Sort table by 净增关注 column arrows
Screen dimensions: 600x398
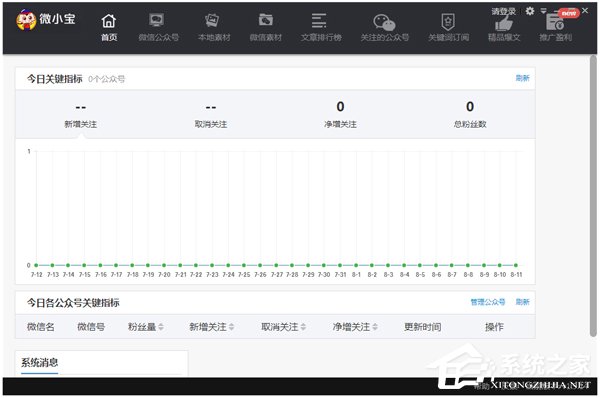click(375, 327)
